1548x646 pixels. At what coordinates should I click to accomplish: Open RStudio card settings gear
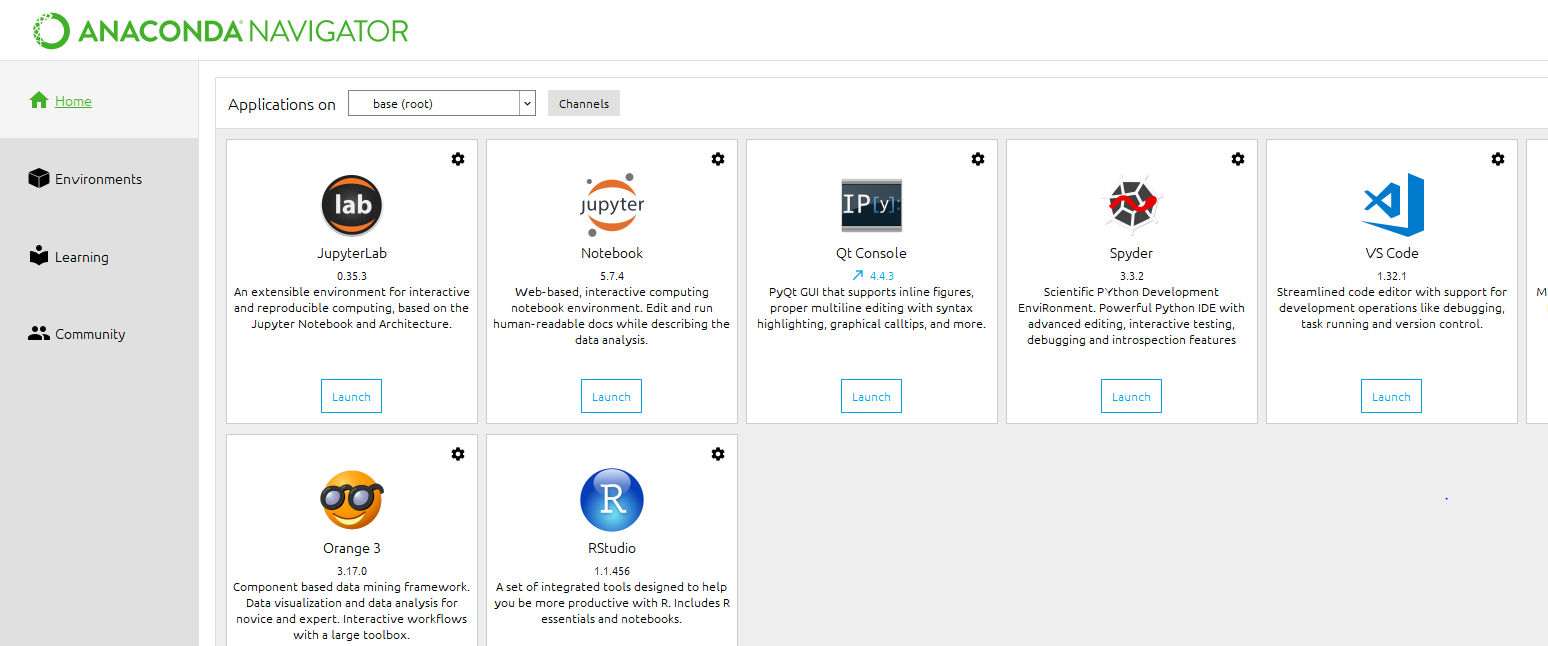718,454
